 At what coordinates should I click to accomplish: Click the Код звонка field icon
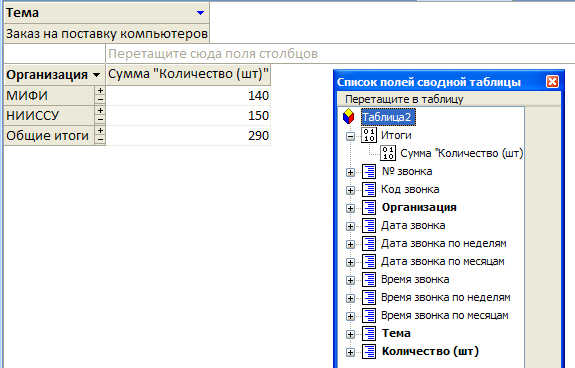[369, 189]
